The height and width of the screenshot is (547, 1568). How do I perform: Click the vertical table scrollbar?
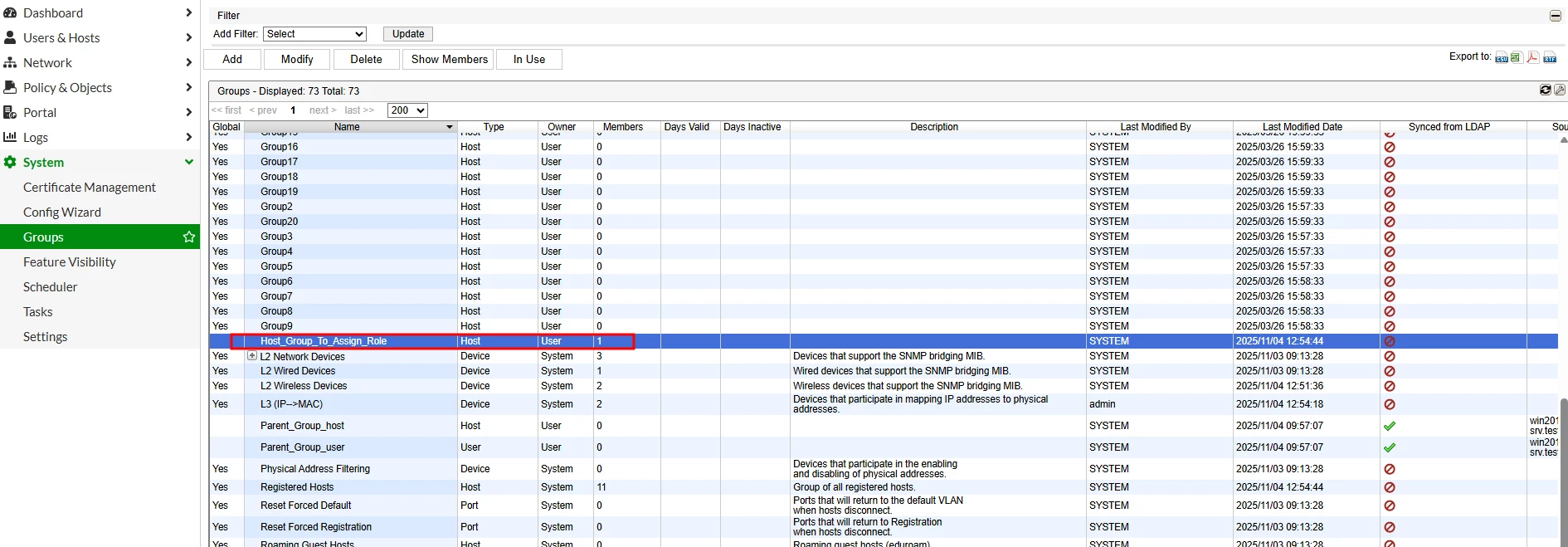(1563, 471)
